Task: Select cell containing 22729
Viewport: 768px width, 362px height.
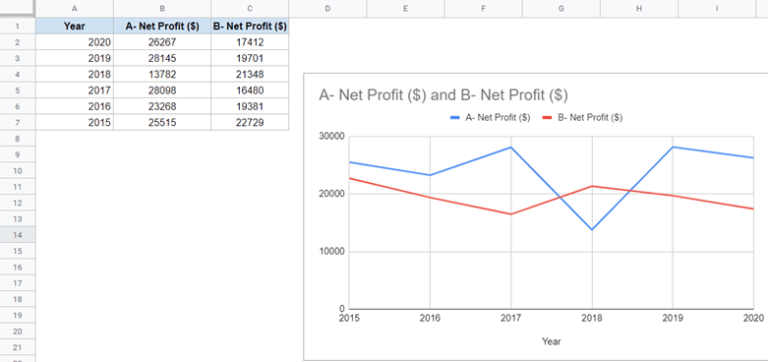Action: 250,122
